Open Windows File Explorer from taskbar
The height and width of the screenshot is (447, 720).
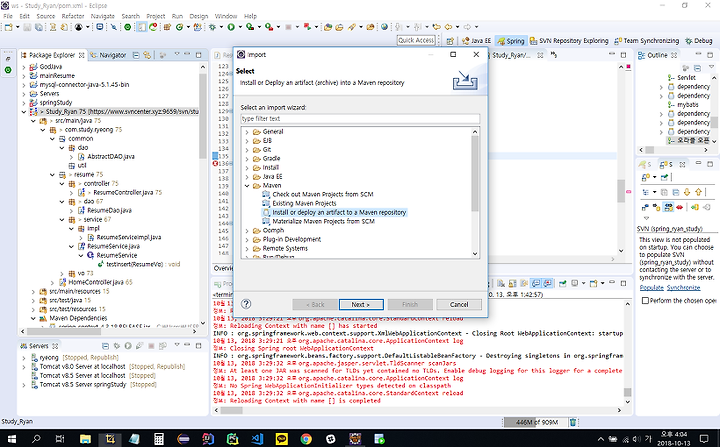[x=85, y=438]
